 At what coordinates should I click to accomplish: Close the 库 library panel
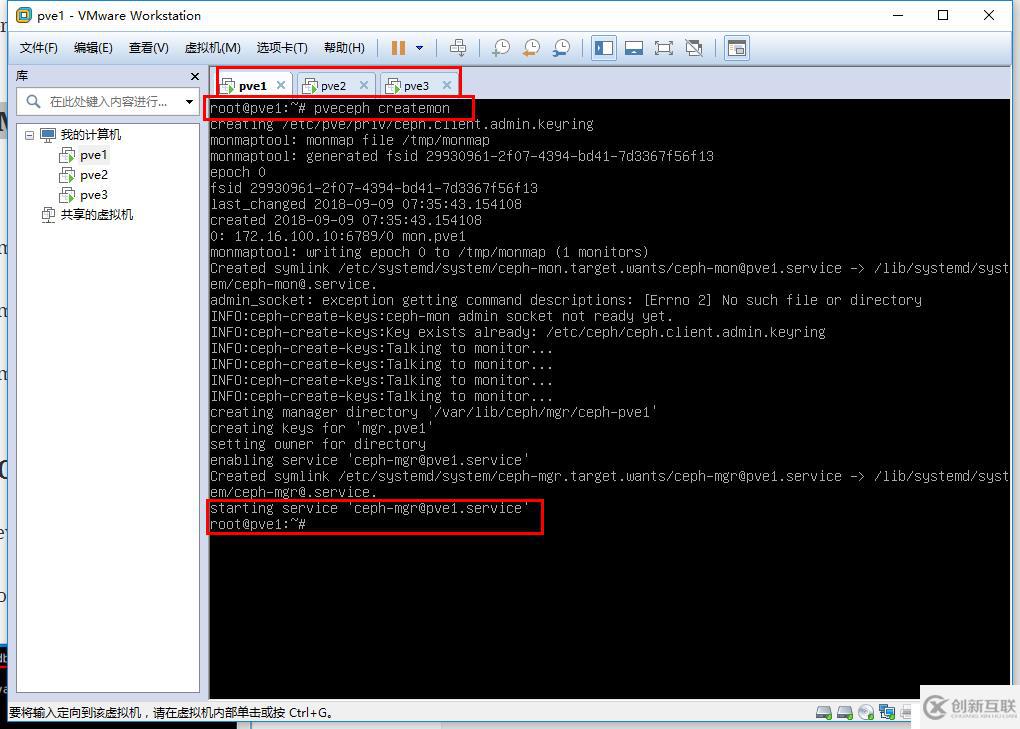pyautogui.click(x=195, y=76)
